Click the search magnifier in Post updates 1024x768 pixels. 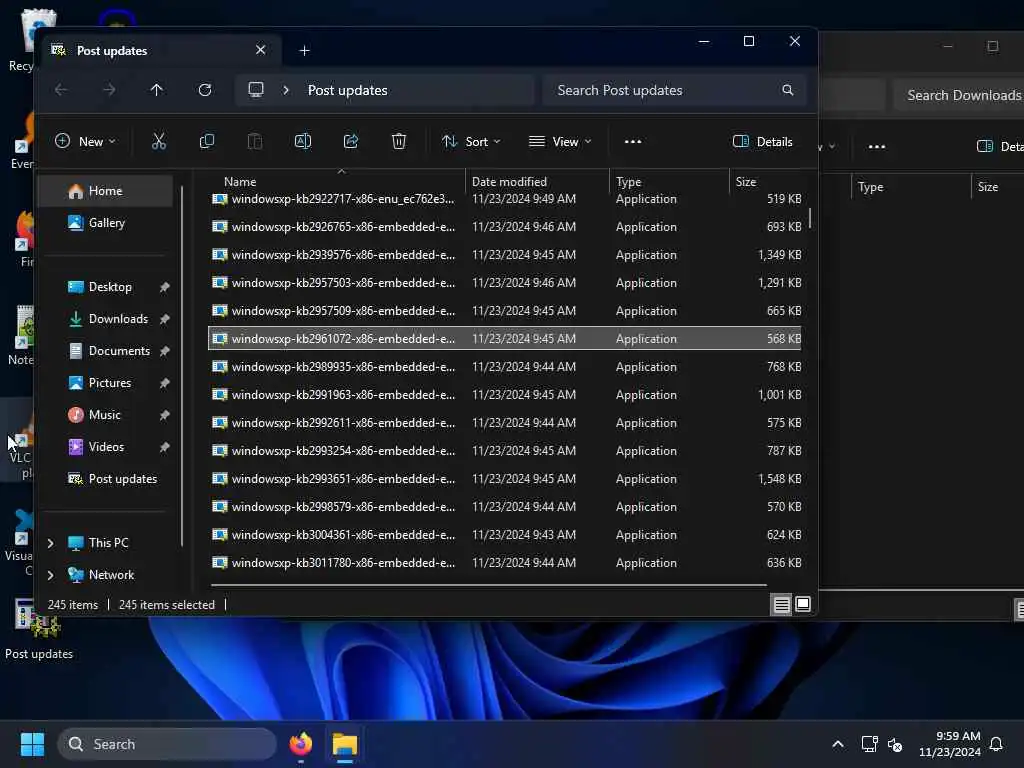788,90
